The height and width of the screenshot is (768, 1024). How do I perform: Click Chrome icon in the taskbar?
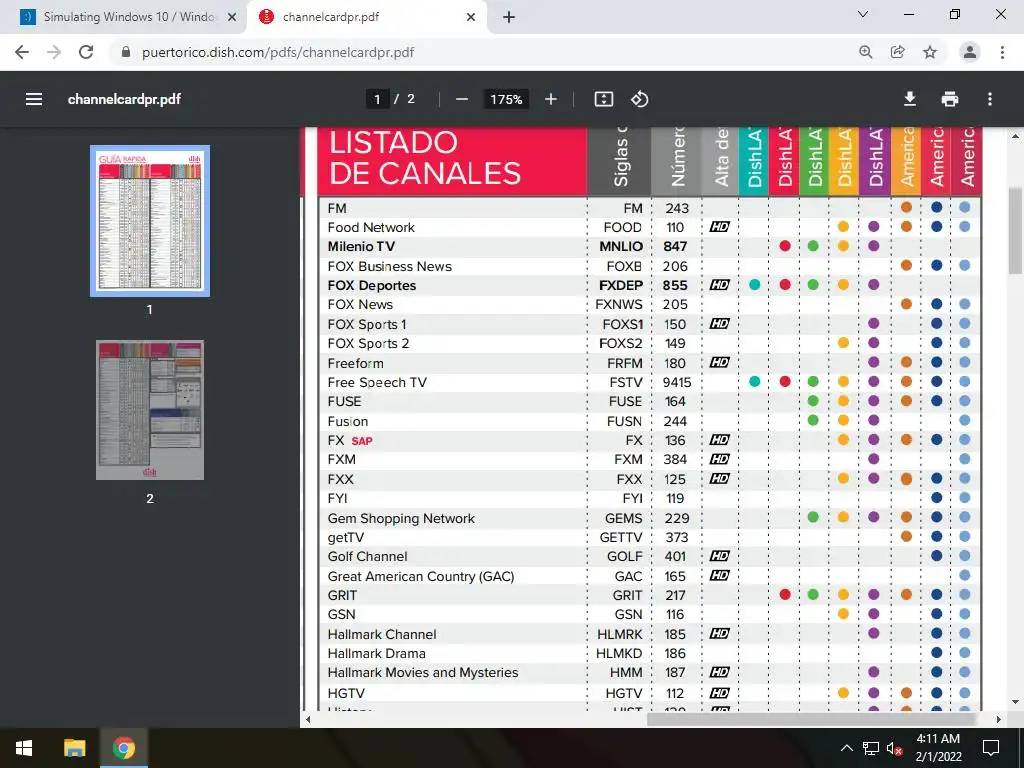pos(123,748)
